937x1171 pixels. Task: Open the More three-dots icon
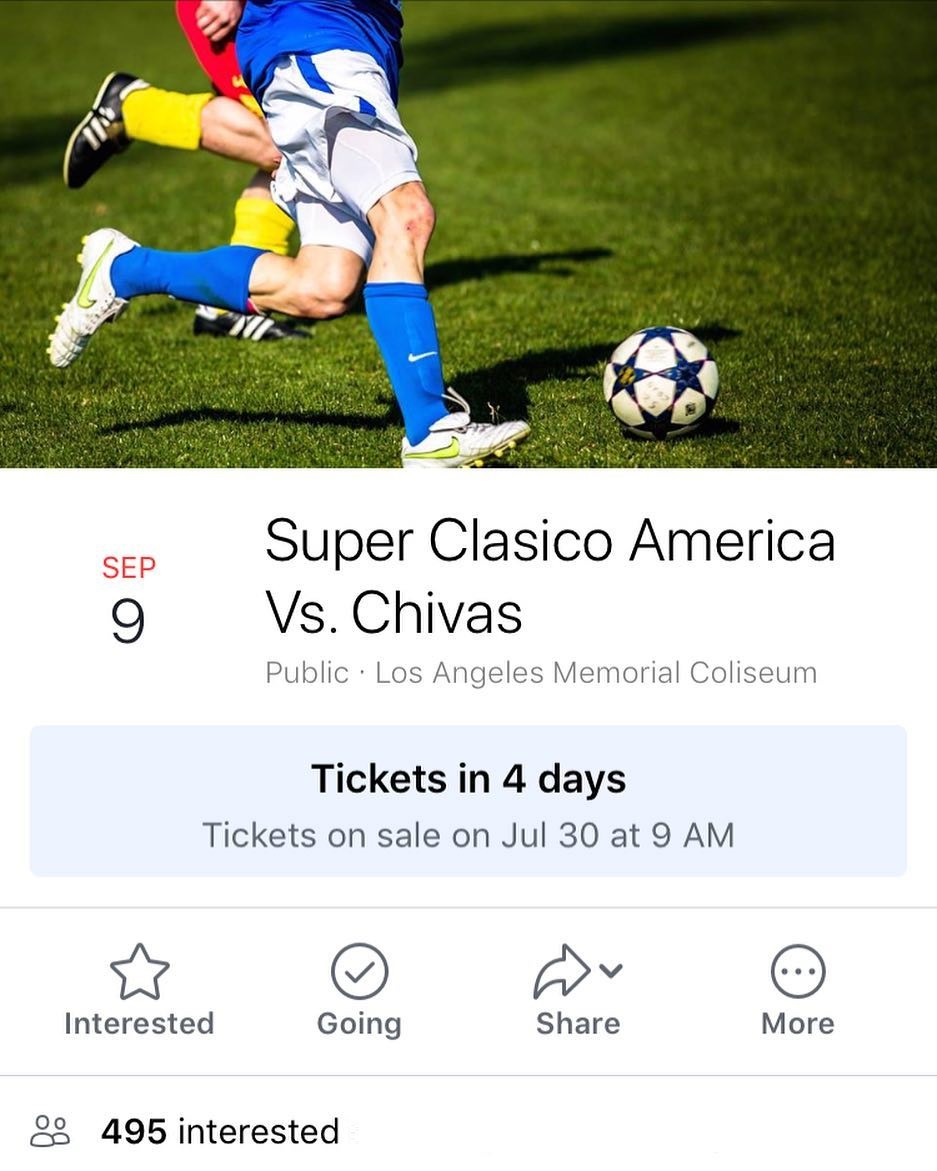click(797, 971)
